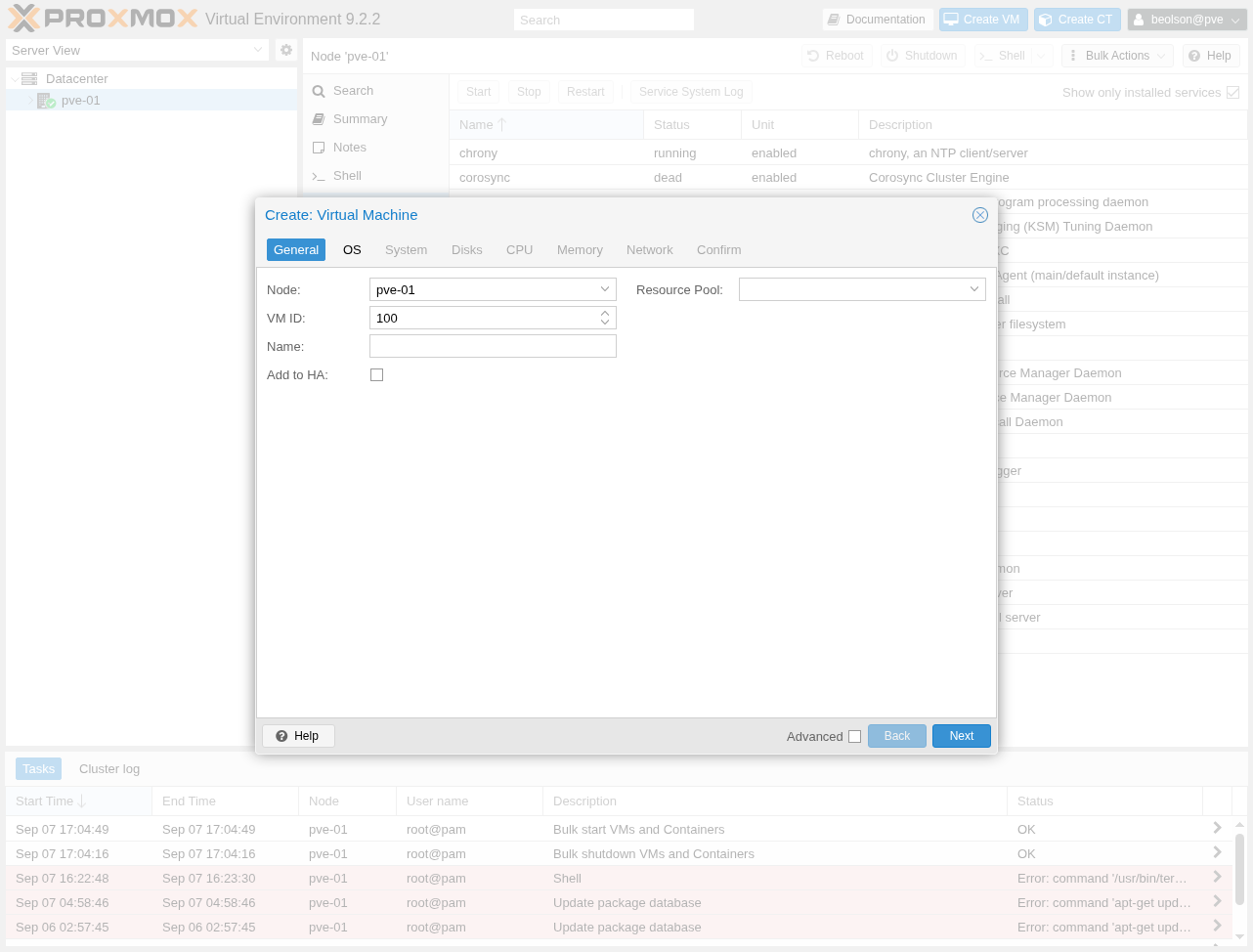This screenshot has width=1253, height=952.
Task: Click the Reboot node button
Action: coord(837,56)
